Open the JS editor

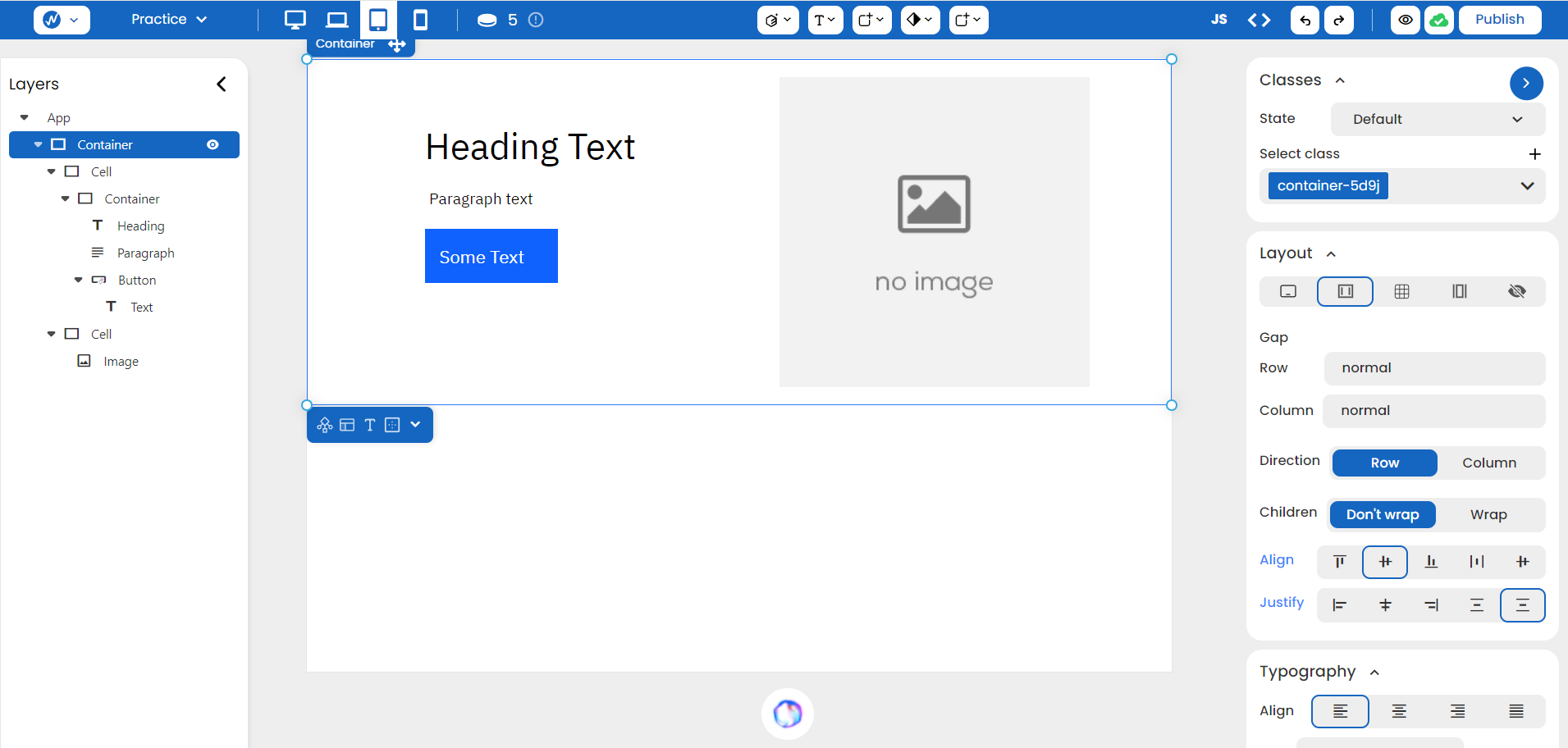[1219, 19]
